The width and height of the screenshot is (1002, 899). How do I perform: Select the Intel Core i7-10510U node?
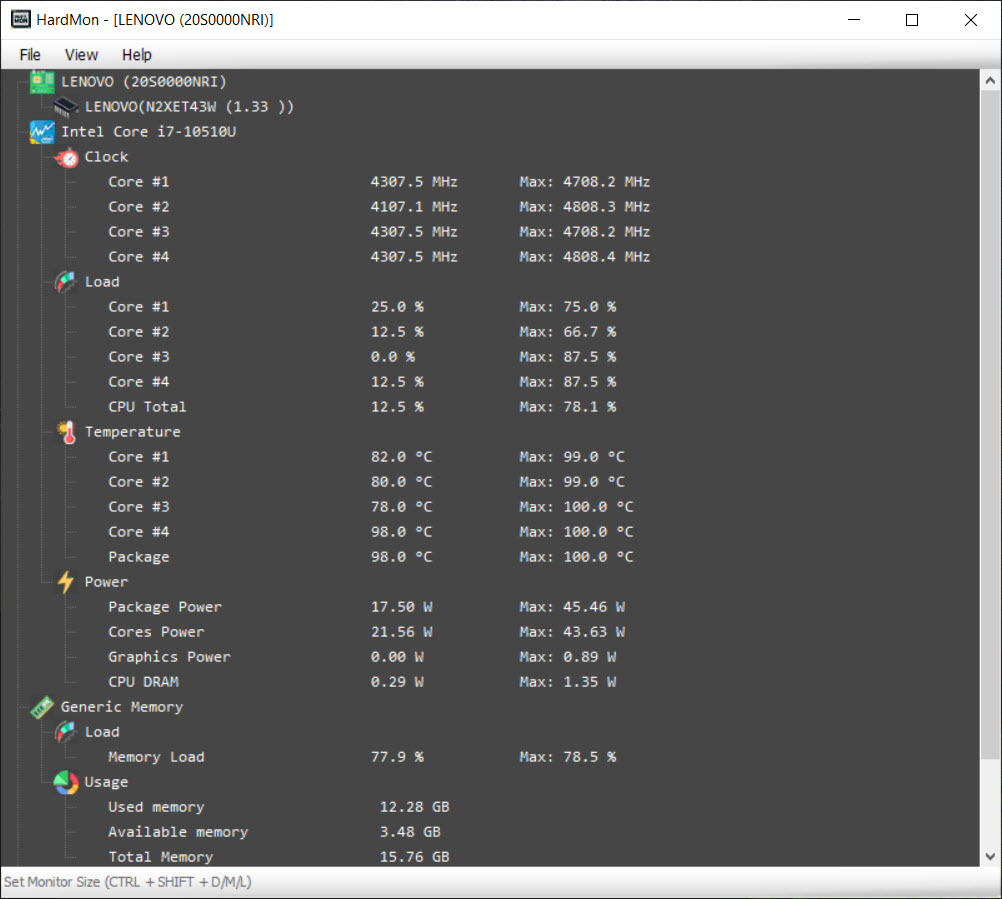coord(148,132)
